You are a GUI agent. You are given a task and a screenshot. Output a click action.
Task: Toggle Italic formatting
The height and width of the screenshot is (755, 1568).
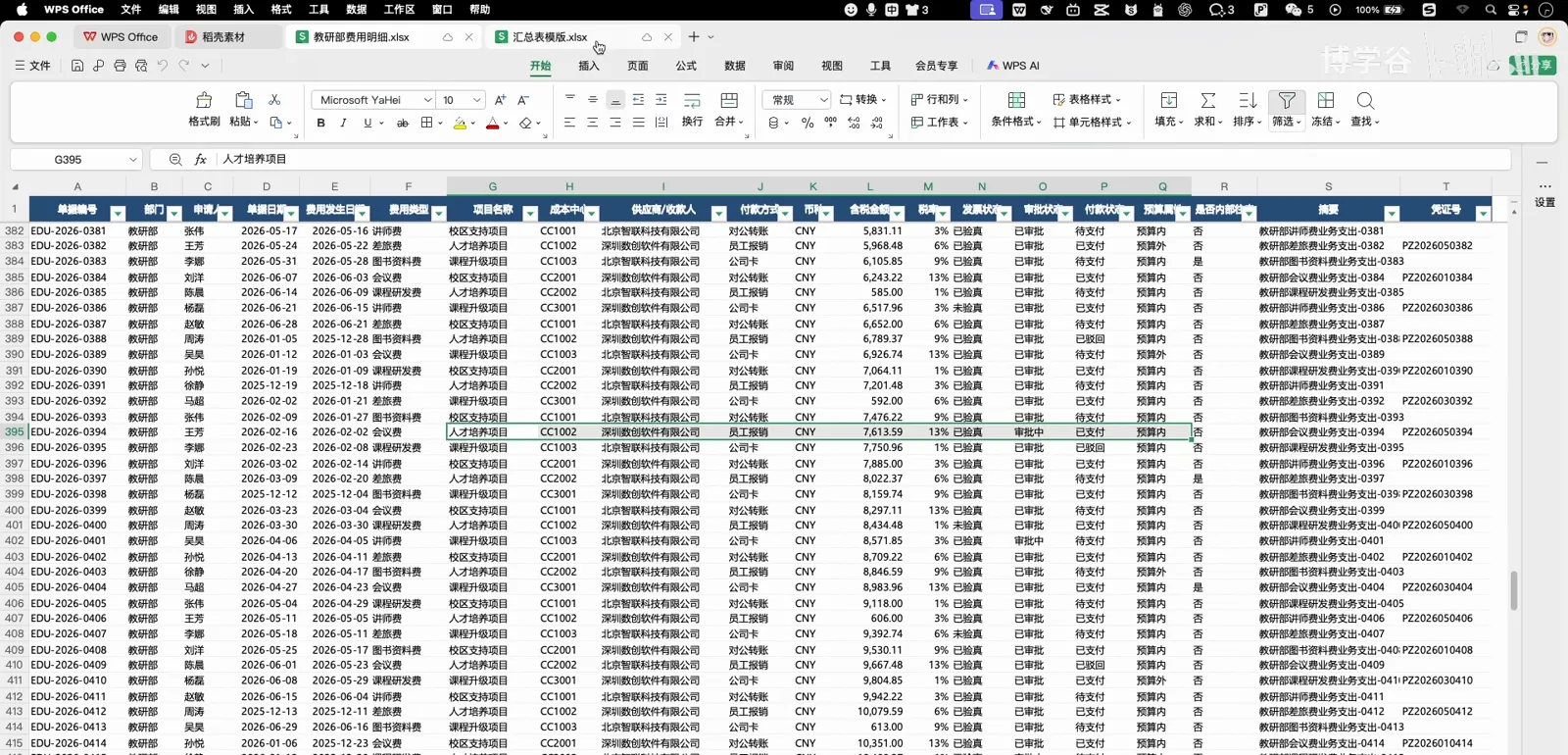[x=343, y=124]
